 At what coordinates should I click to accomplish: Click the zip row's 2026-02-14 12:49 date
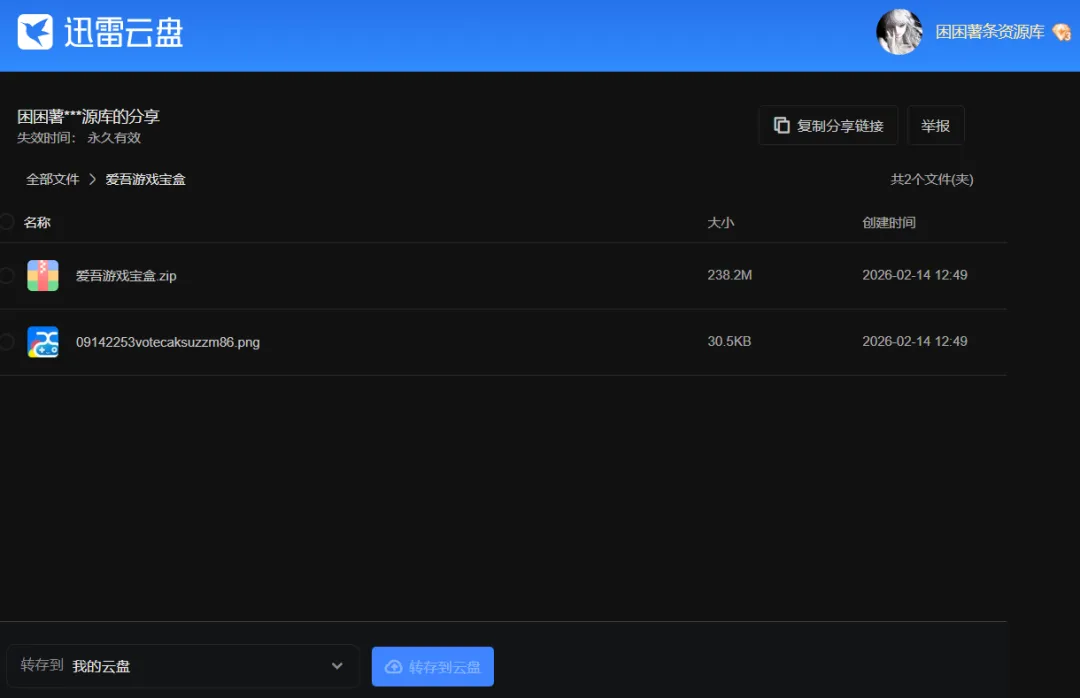click(x=915, y=275)
